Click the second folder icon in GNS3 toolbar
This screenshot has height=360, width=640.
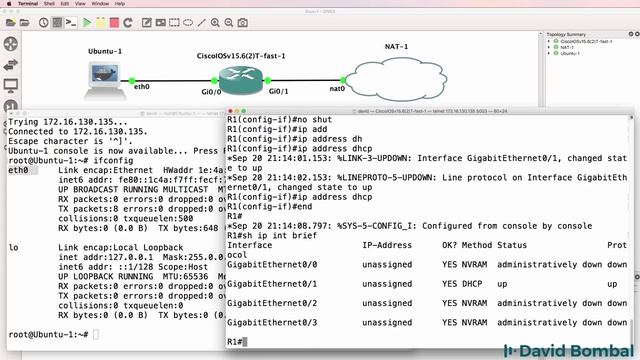(x=24, y=22)
